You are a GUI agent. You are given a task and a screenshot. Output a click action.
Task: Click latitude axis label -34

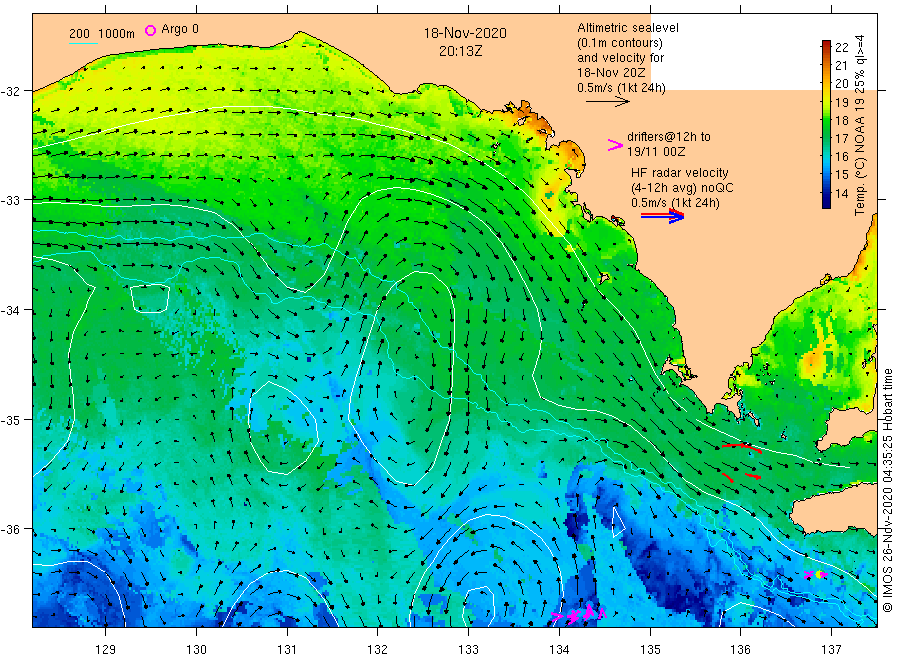coord(10,310)
